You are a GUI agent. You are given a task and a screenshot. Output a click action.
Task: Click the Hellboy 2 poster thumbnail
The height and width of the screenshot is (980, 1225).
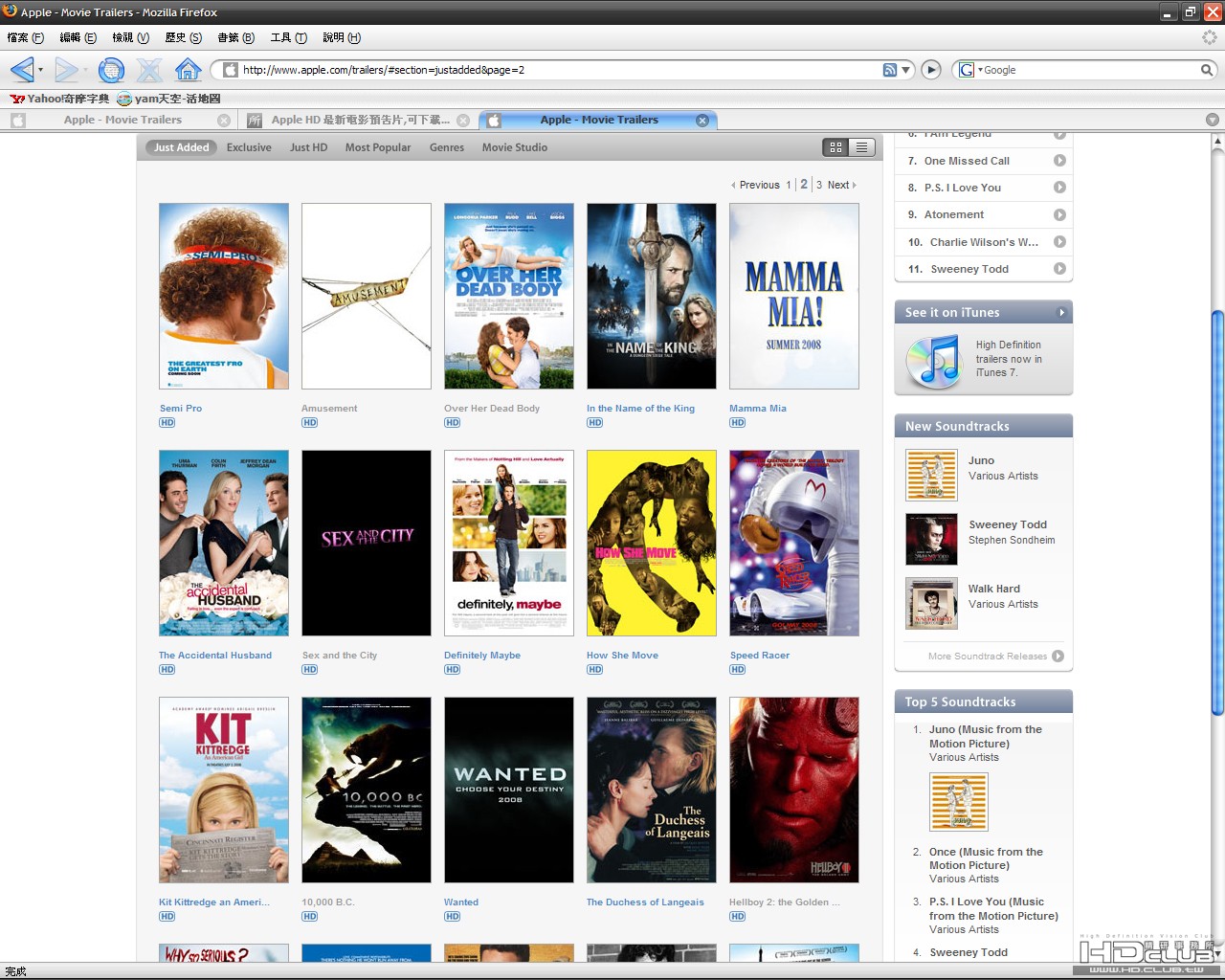coord(794,790)
